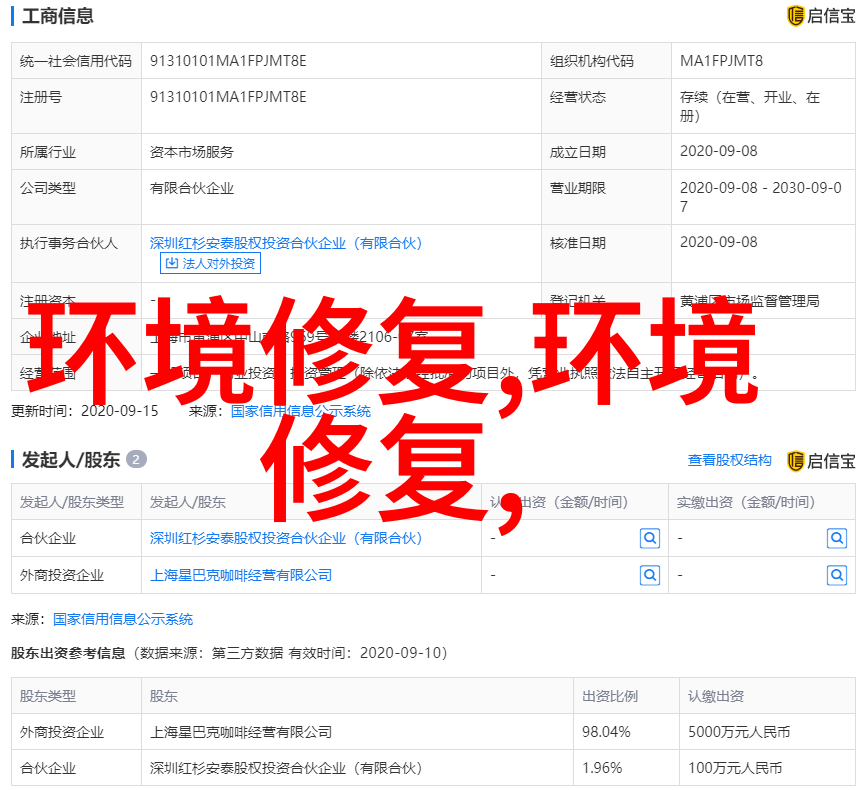The height and width of the screenshot is (790, 867).
Task: Open 法人对外投资 button under executive partner
Action: 210,263
